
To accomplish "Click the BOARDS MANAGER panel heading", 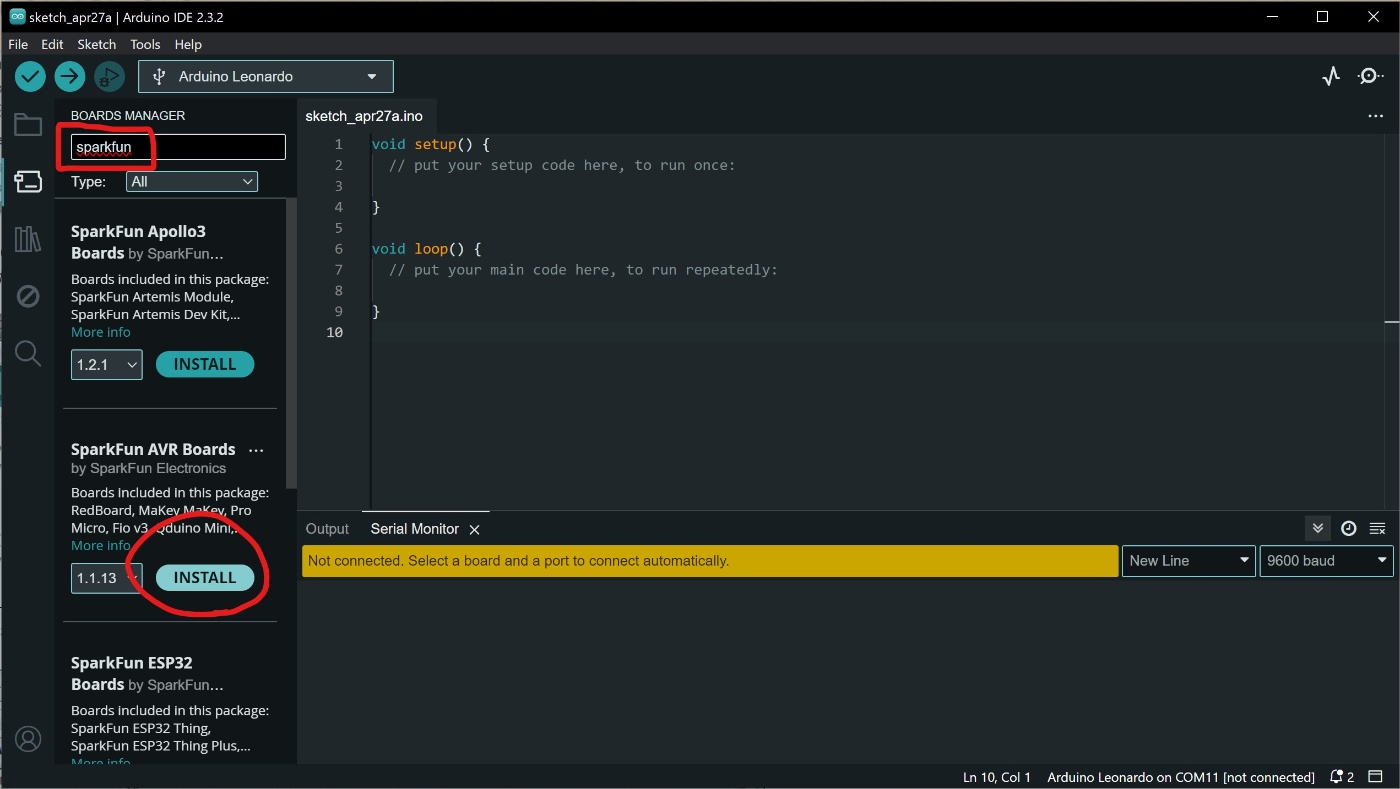I will tap(128, 116).
